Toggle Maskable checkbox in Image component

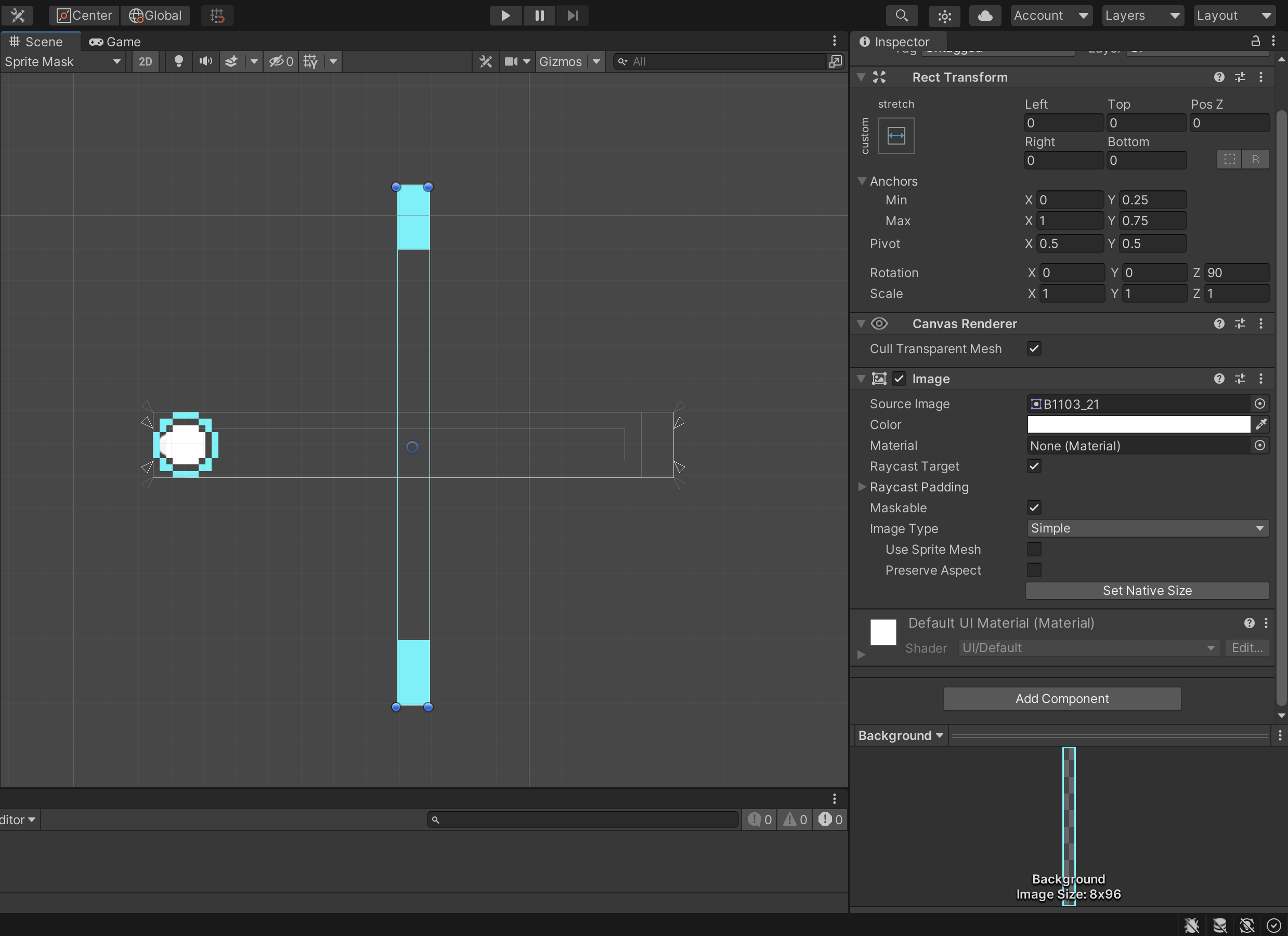[x=1034, y=507]
